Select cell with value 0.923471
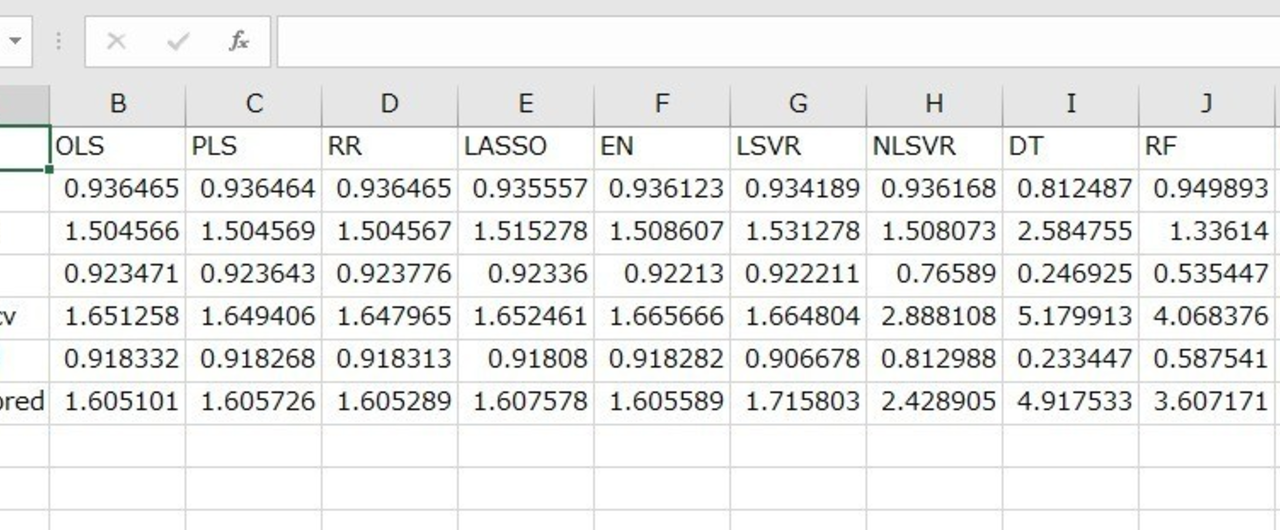Viewport: 1280px width, 530px height. [118, 274]
